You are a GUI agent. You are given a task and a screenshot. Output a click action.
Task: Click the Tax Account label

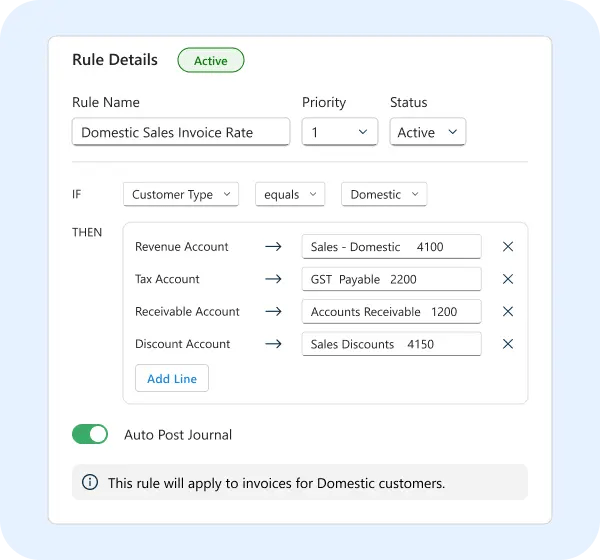coord(167,279)
